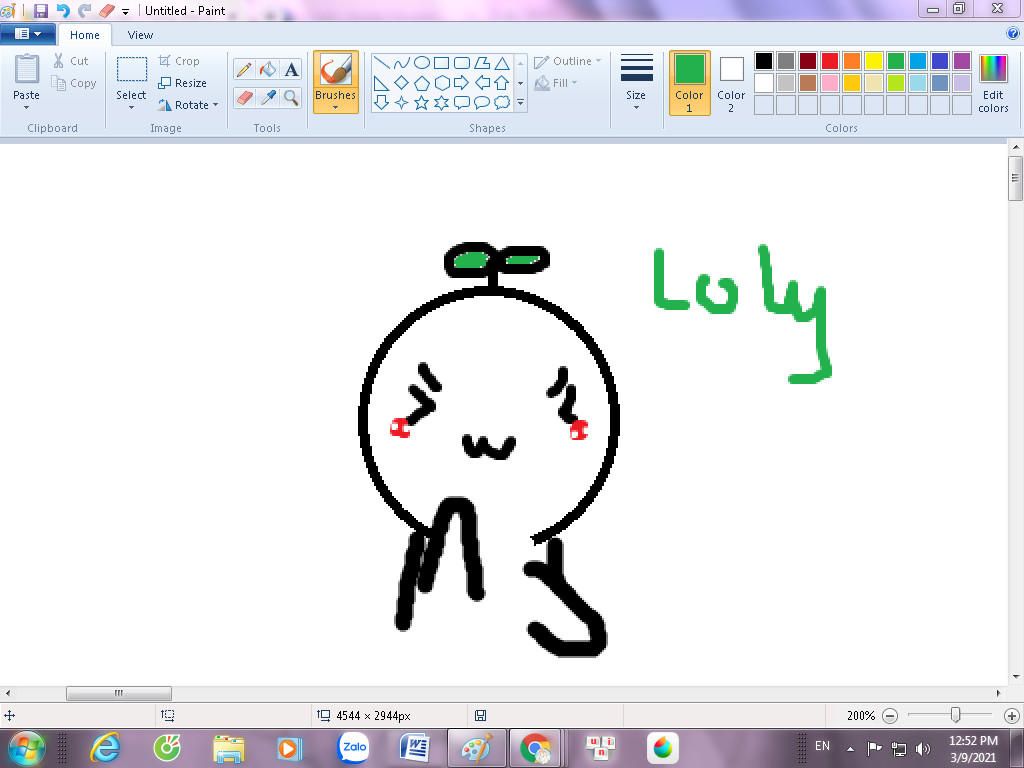Choose the Cloud callout shape

click(502, 103)
